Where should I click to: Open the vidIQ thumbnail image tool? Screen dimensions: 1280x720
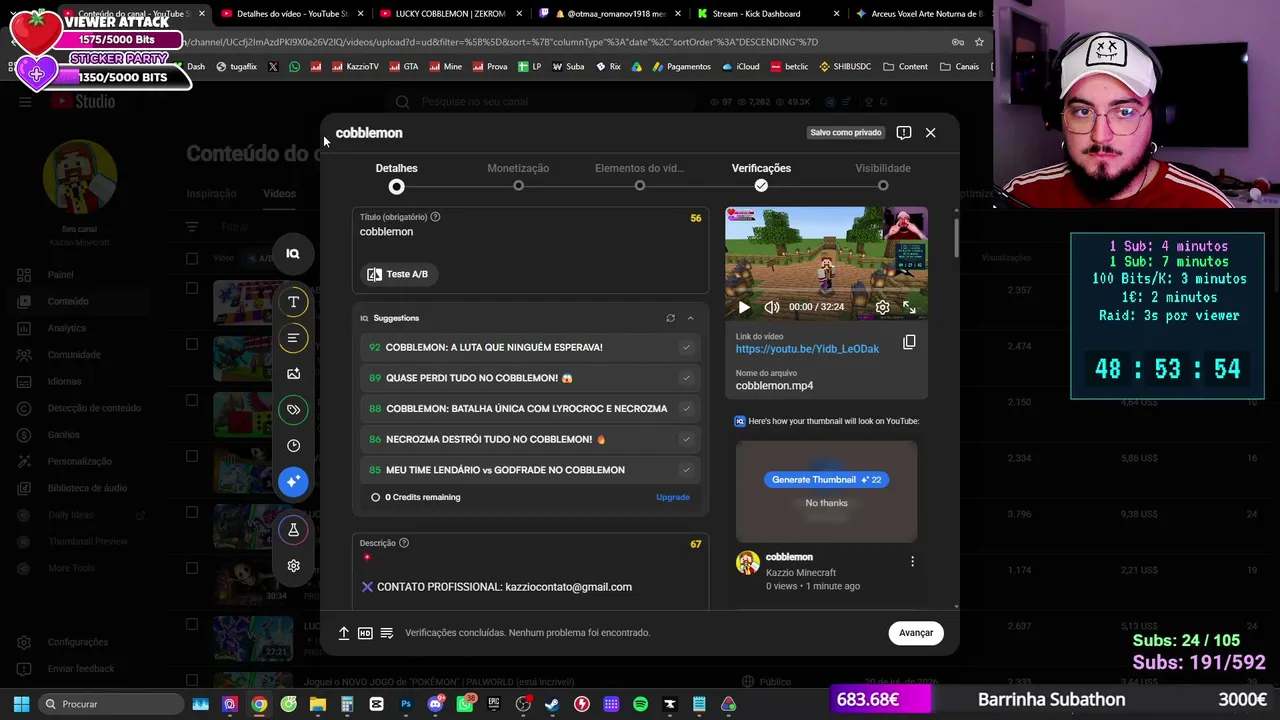coord(293,374)
